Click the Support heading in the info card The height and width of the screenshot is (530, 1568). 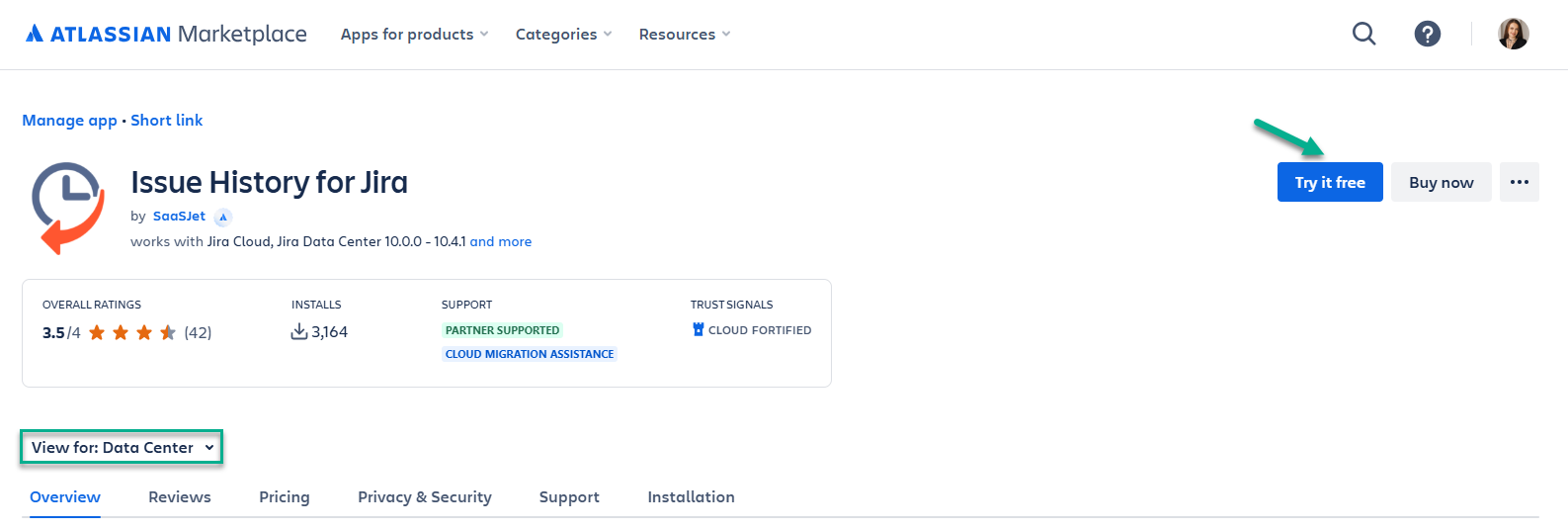click(466, 305)
